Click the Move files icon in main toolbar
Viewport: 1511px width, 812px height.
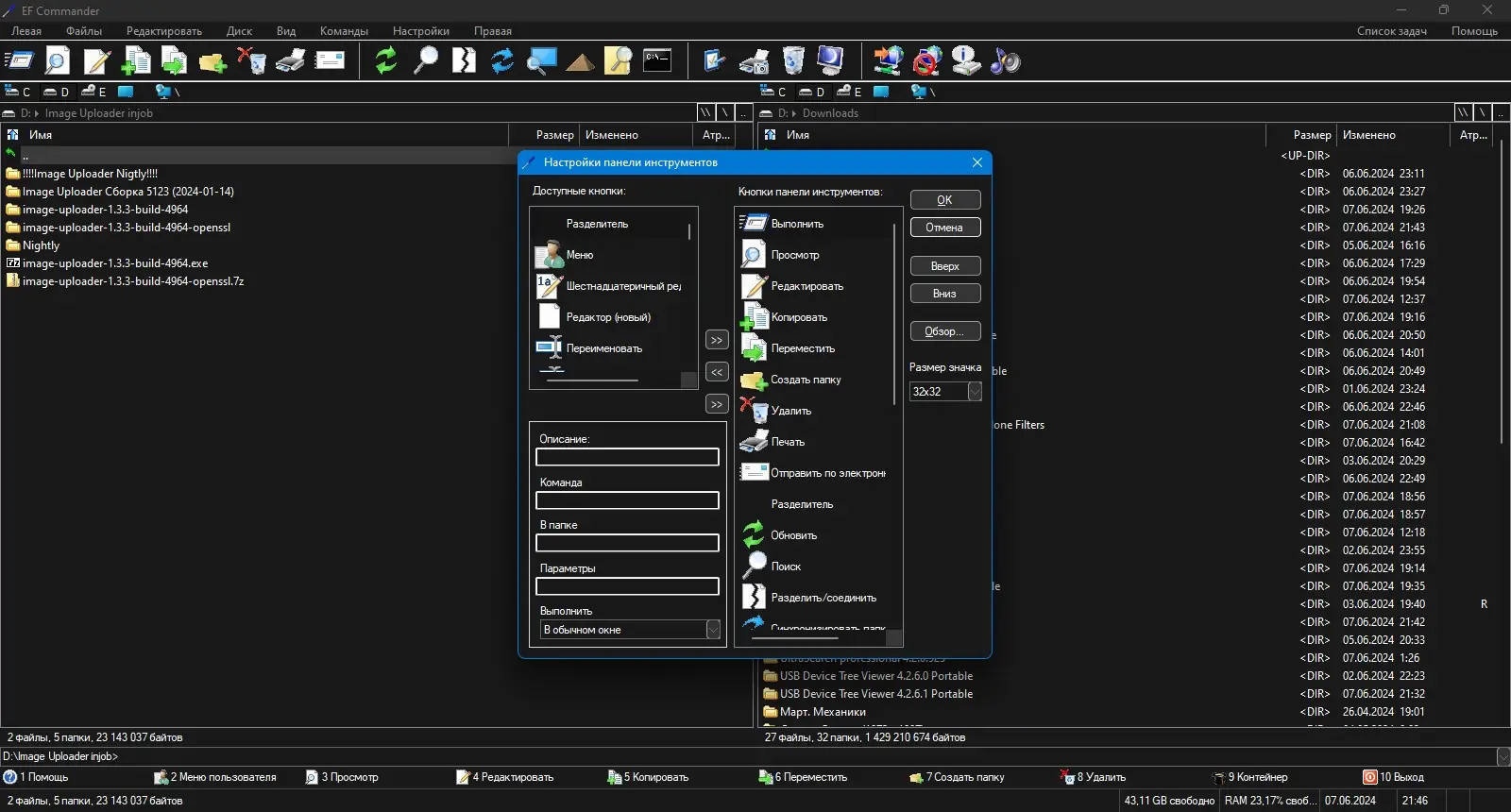click(174, 61)
